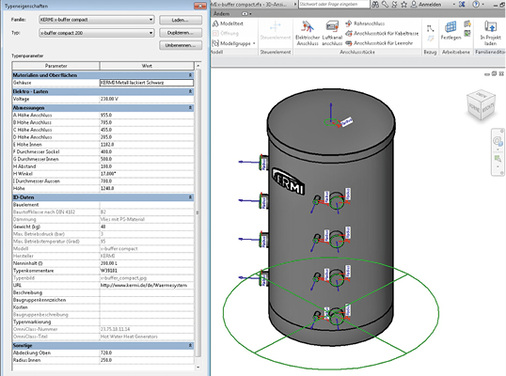Open the Modellgruppe tool dropdown
The height and width of the screenshot is (376, 506).
(254, 43)
